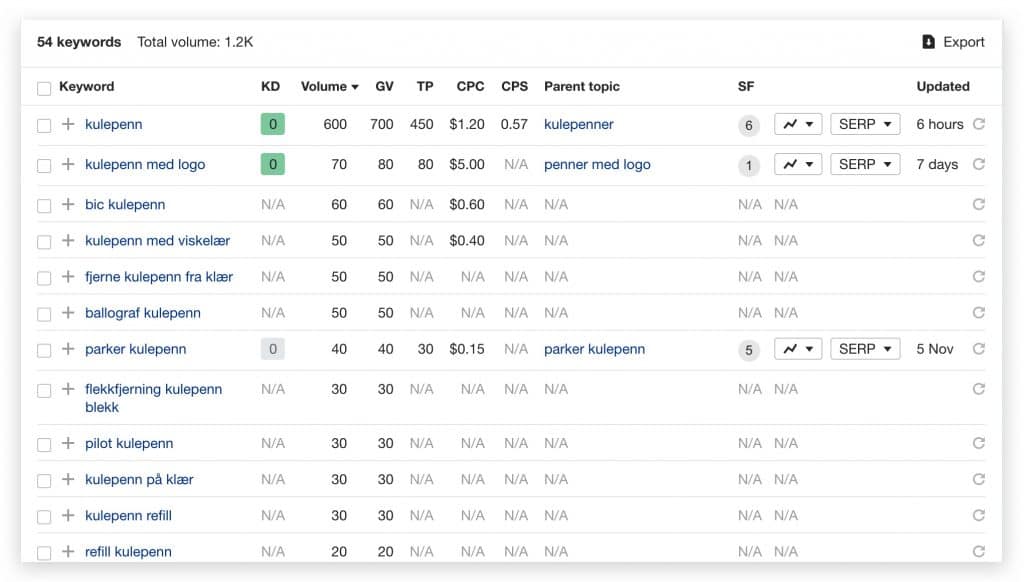This screenshot has height=582, width=1024.
Task: Refresh the parker kulepenn row
Action: tap(978, 349)
